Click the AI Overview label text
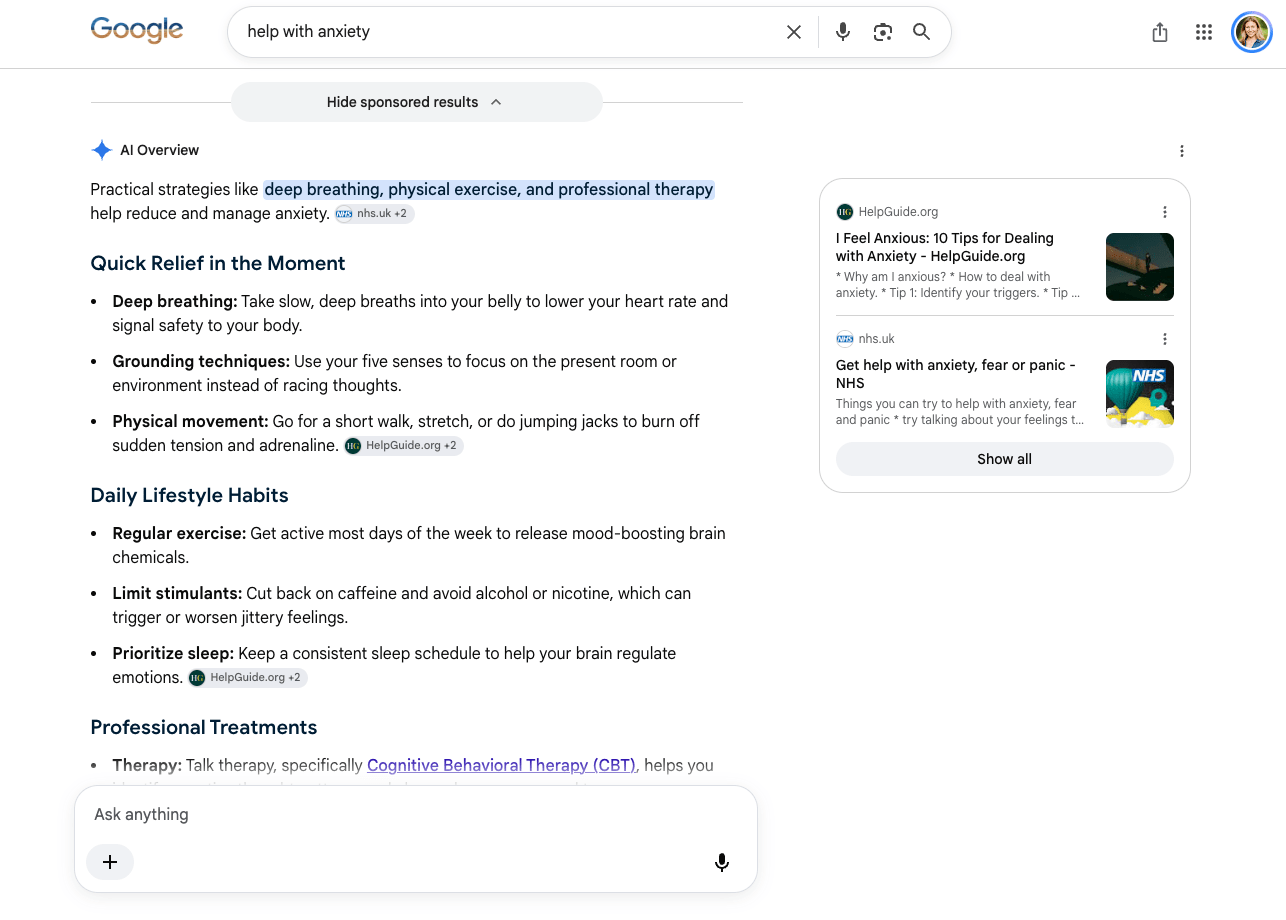The width and height of the screenshot is (1286, 920). (160, 150)
